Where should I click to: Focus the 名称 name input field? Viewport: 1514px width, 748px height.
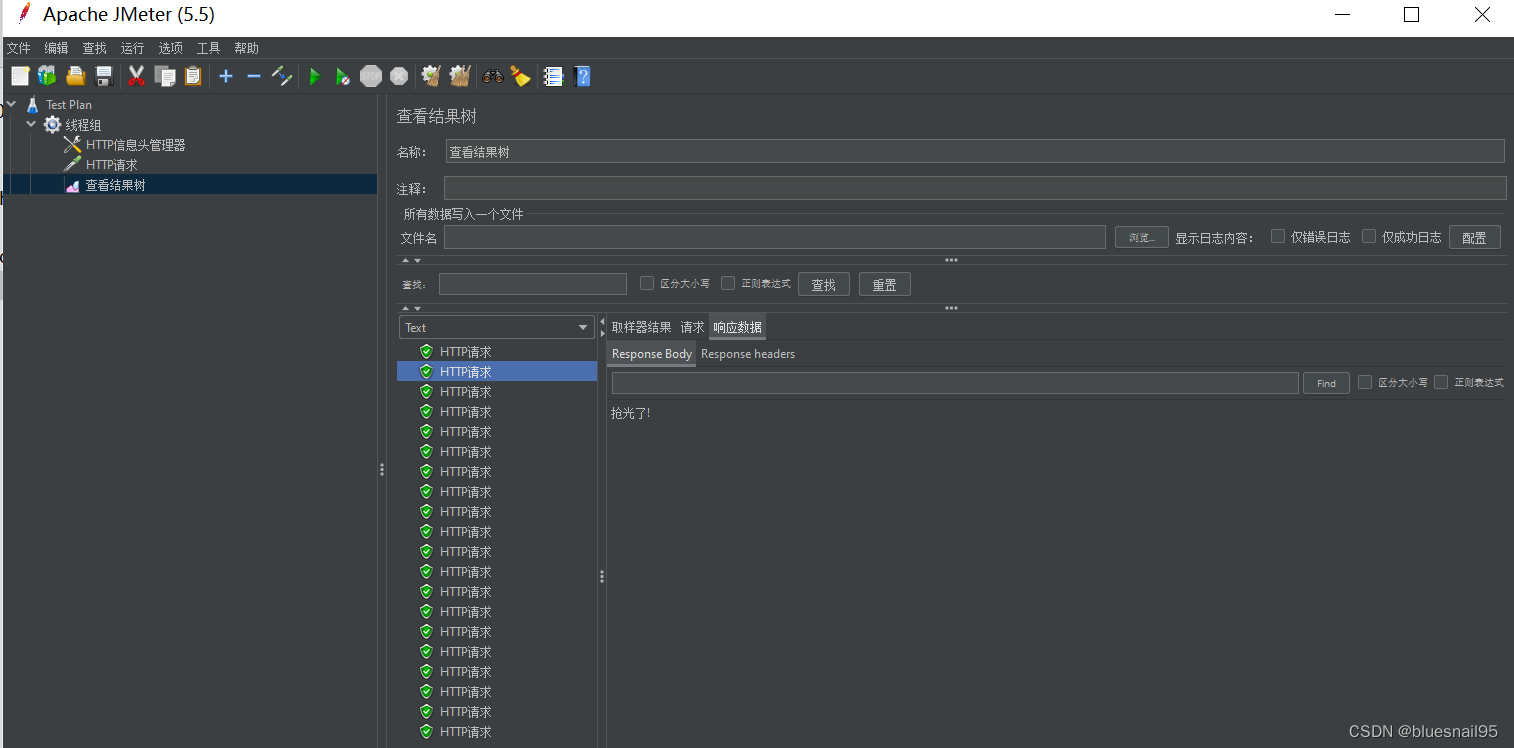pos(975,151)
